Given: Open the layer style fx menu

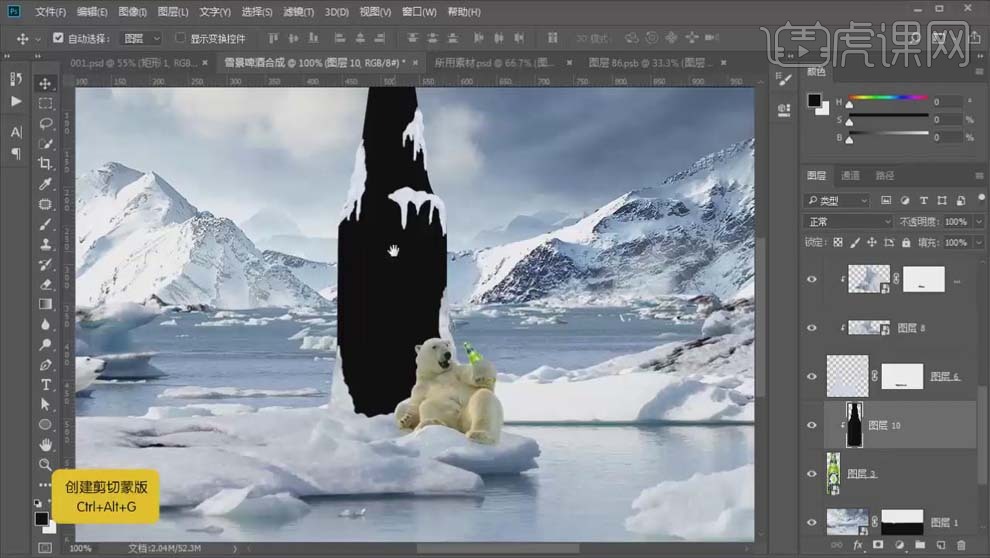Looking at the screenshot, I should (858, 545).
